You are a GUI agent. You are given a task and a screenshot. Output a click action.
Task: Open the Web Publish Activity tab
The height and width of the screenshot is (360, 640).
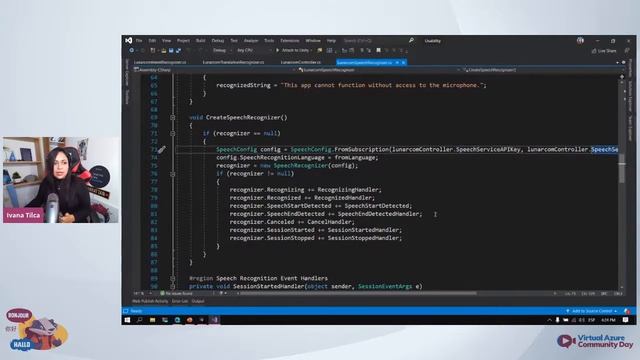[150, 301]
